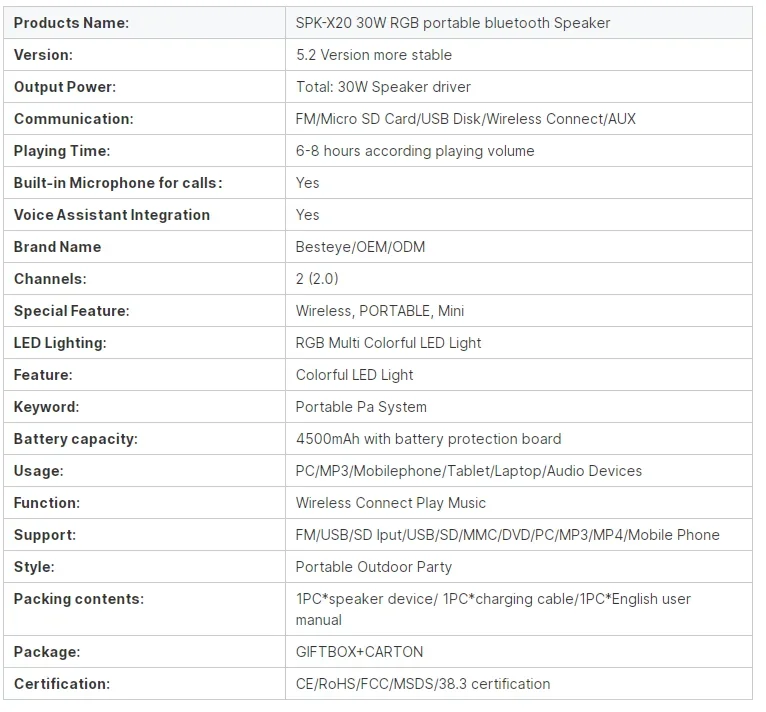Click 'Total: 30W Speaker driver' text
Screen dimensions: 766x712
click(383, 86)
